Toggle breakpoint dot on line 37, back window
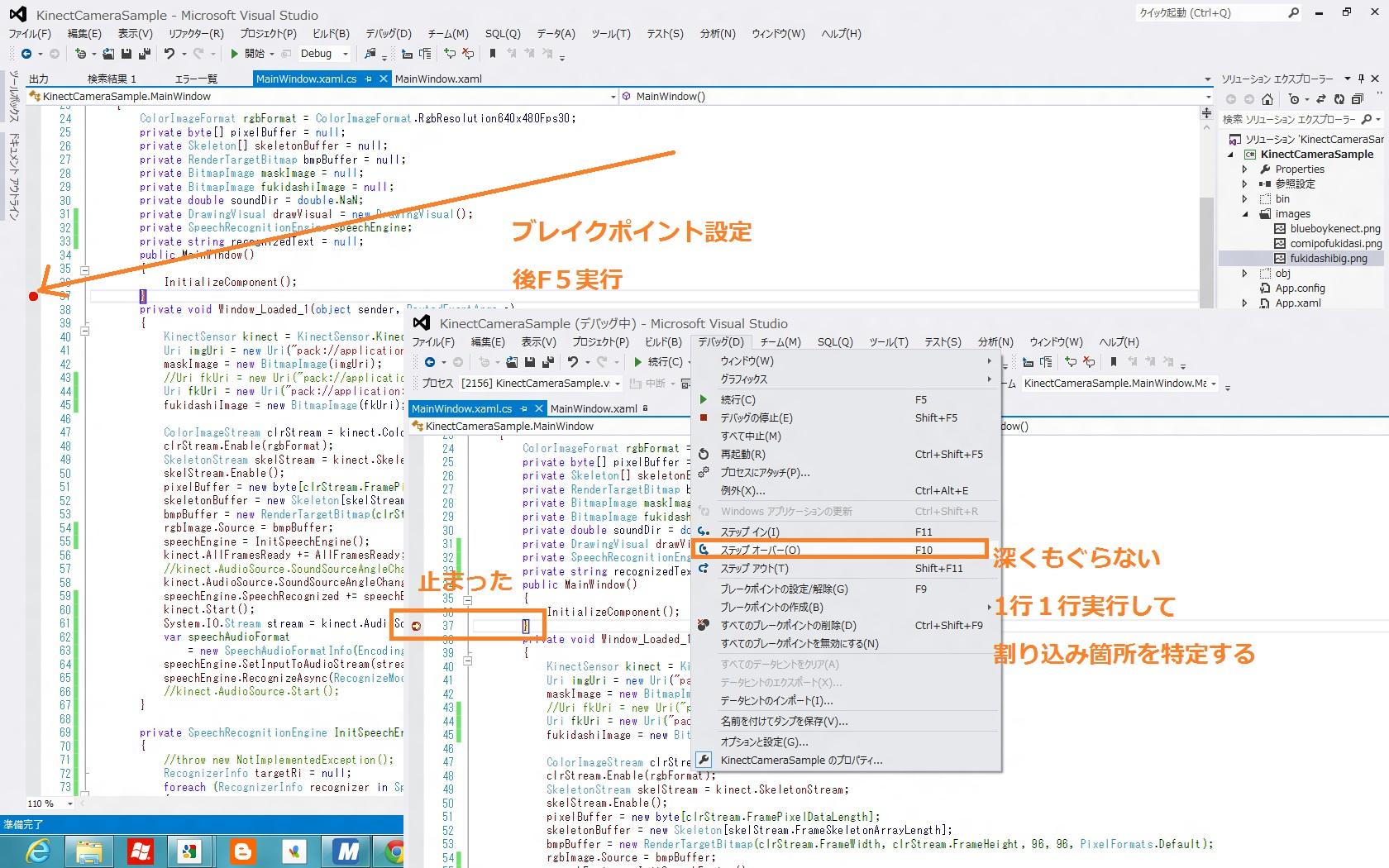The width and height of the screenshot is (1389, 868). (33, 296)
